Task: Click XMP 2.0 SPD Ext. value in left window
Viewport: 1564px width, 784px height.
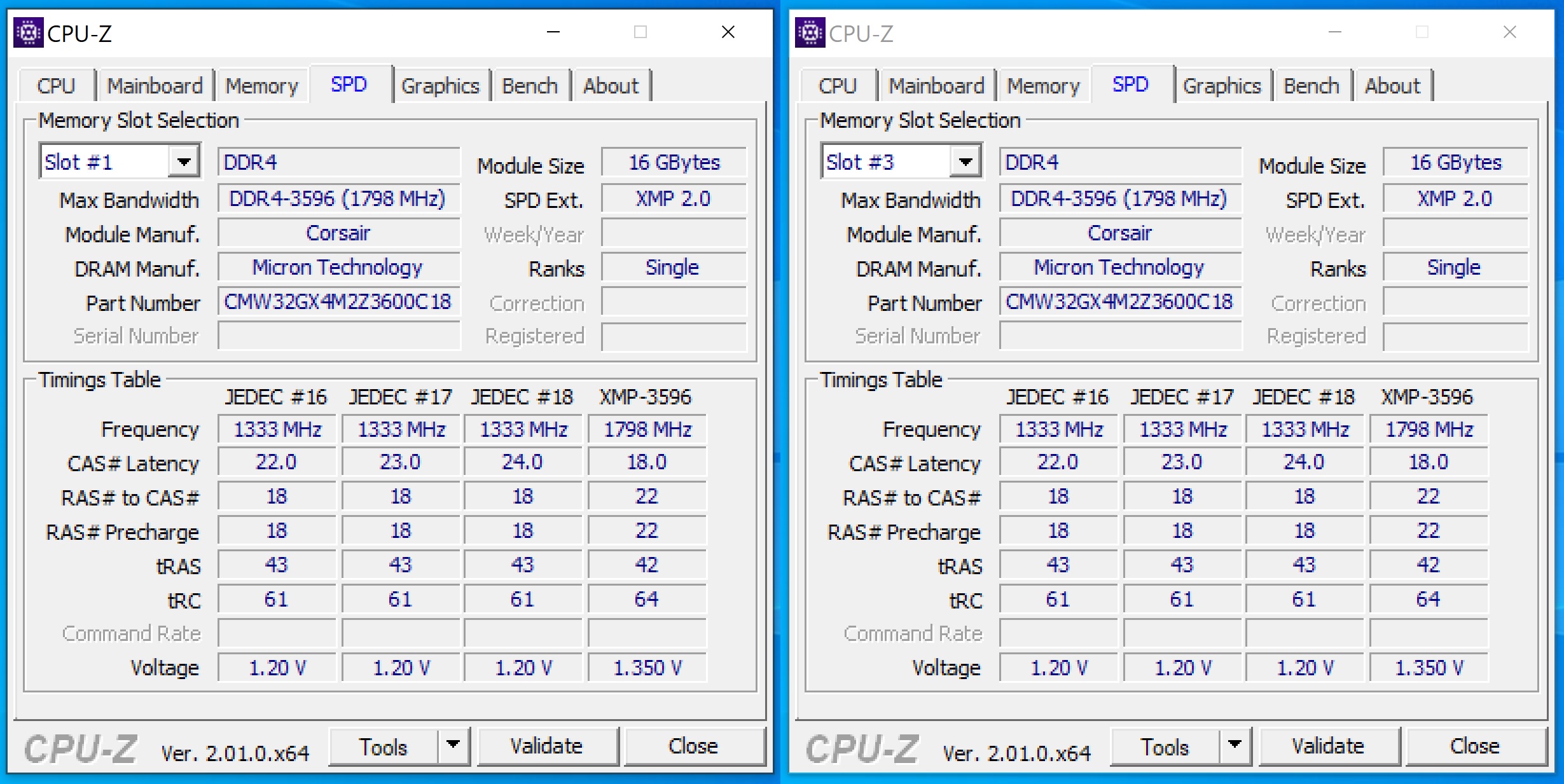Action: point(674,198)
